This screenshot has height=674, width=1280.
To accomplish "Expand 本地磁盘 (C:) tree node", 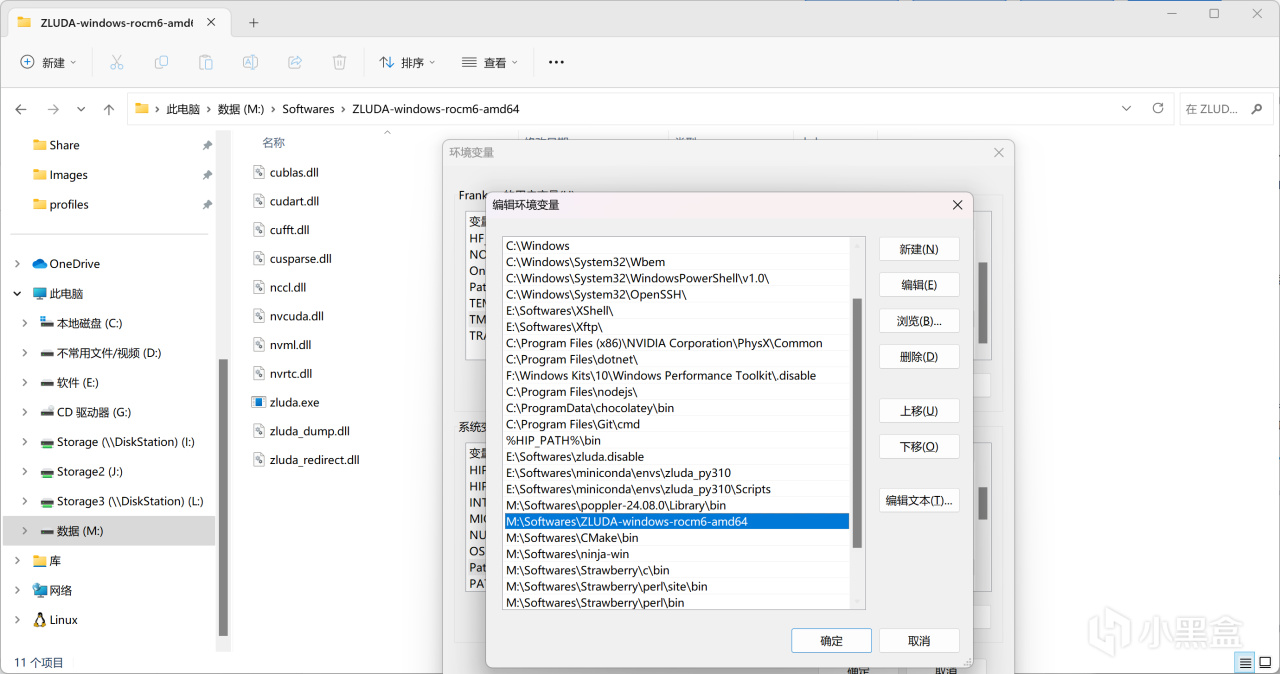I will (x=25, y=323).
